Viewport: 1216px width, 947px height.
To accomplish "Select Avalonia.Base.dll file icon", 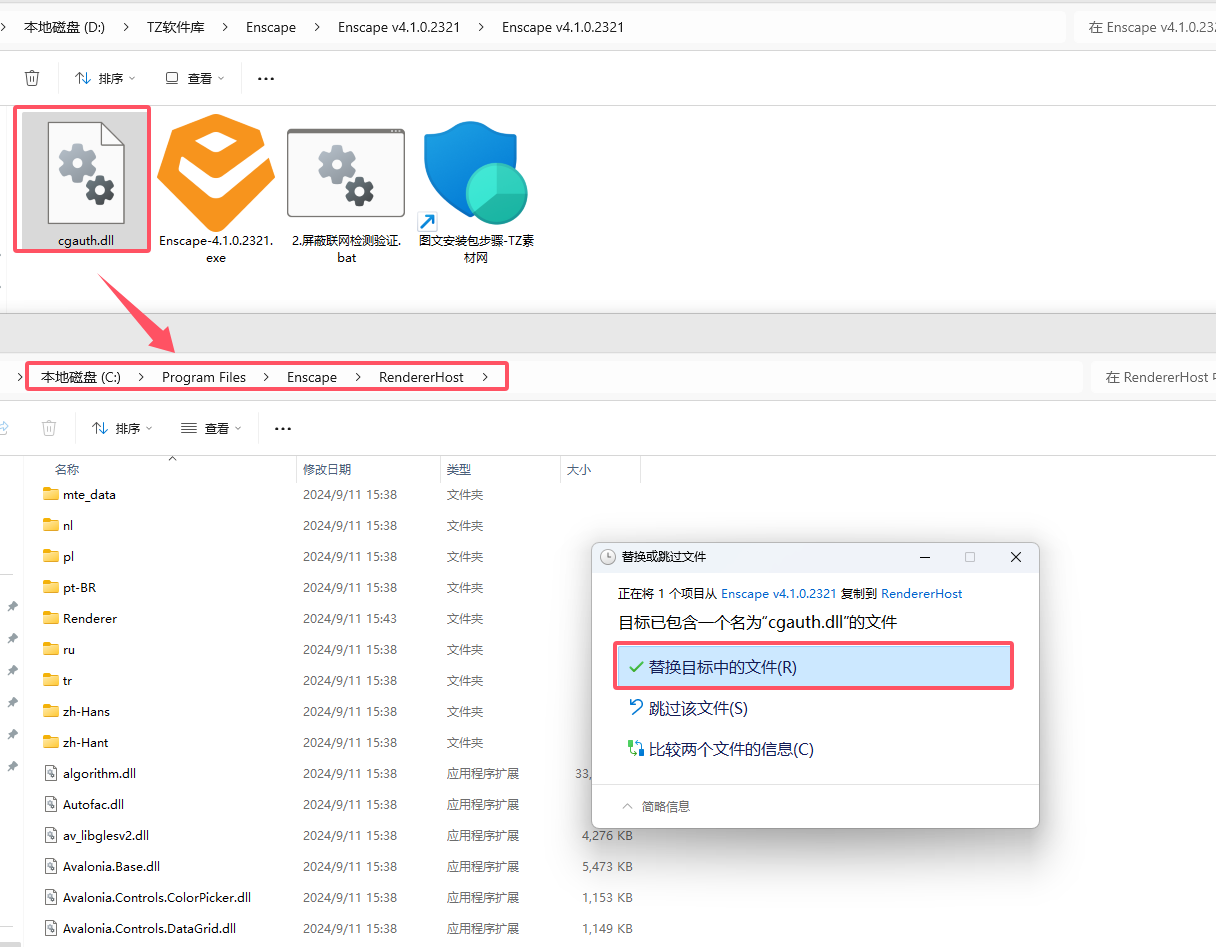I will 53,866.
